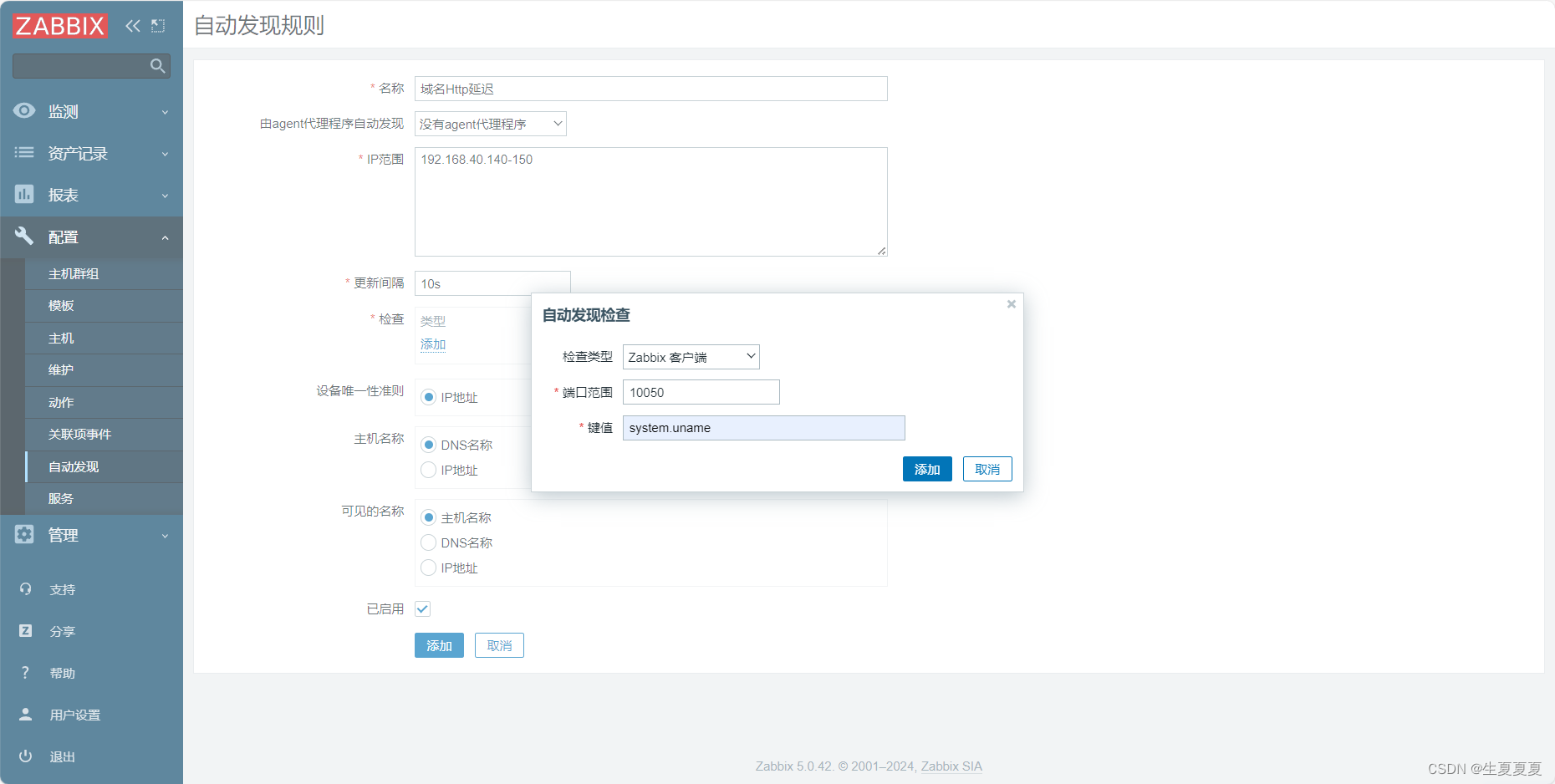Select DNS名称 under 主机名称
The width and height of the screenshot is (1555, 784).
pos(429,445)
